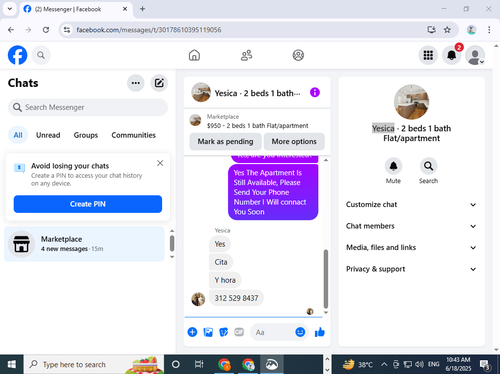The width and height of the screenshot is (500, 374).
Task: Expand Chat members section
Action: tap(411, 226)
